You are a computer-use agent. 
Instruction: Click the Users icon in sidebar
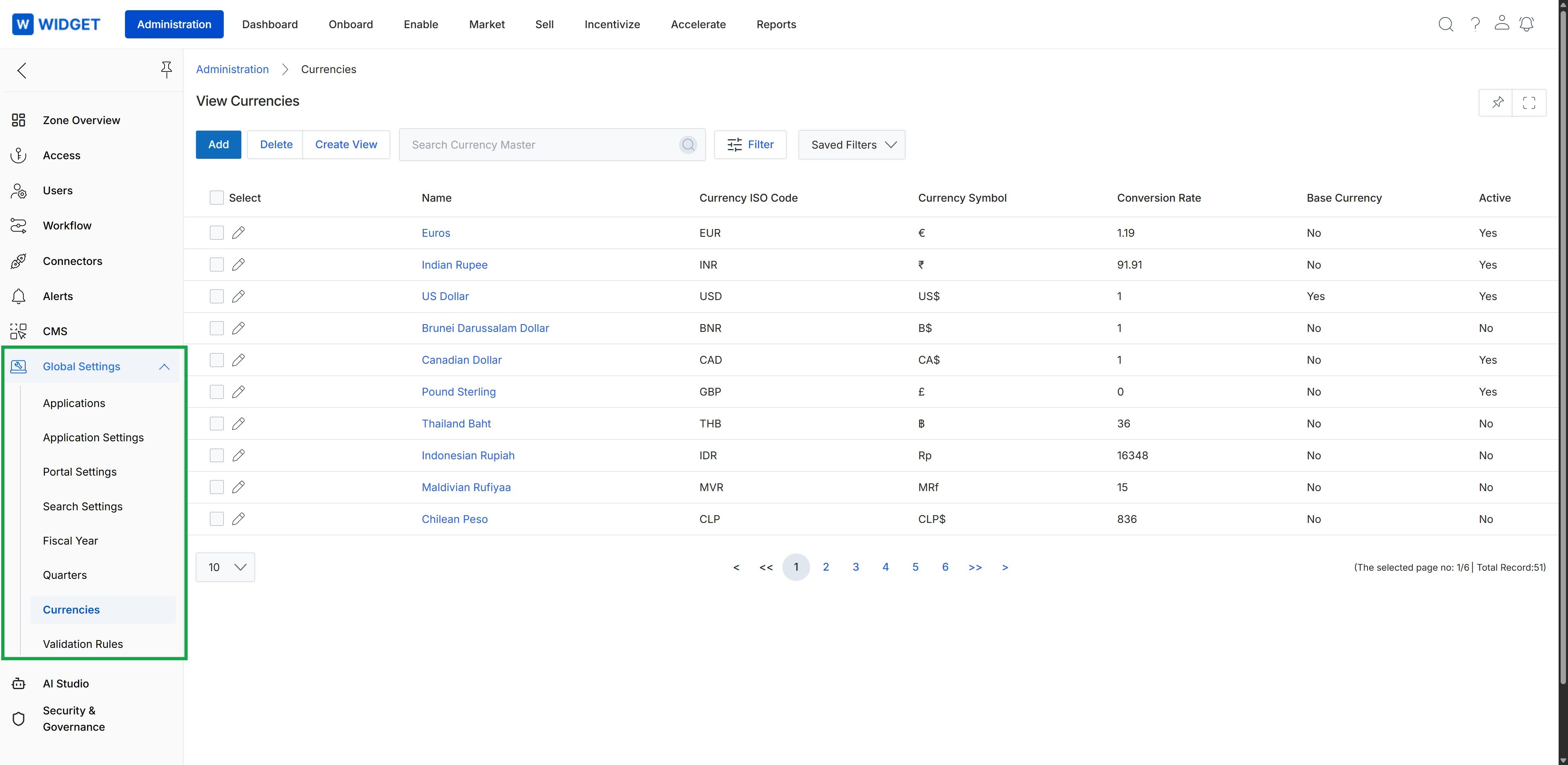pos(18,191)
